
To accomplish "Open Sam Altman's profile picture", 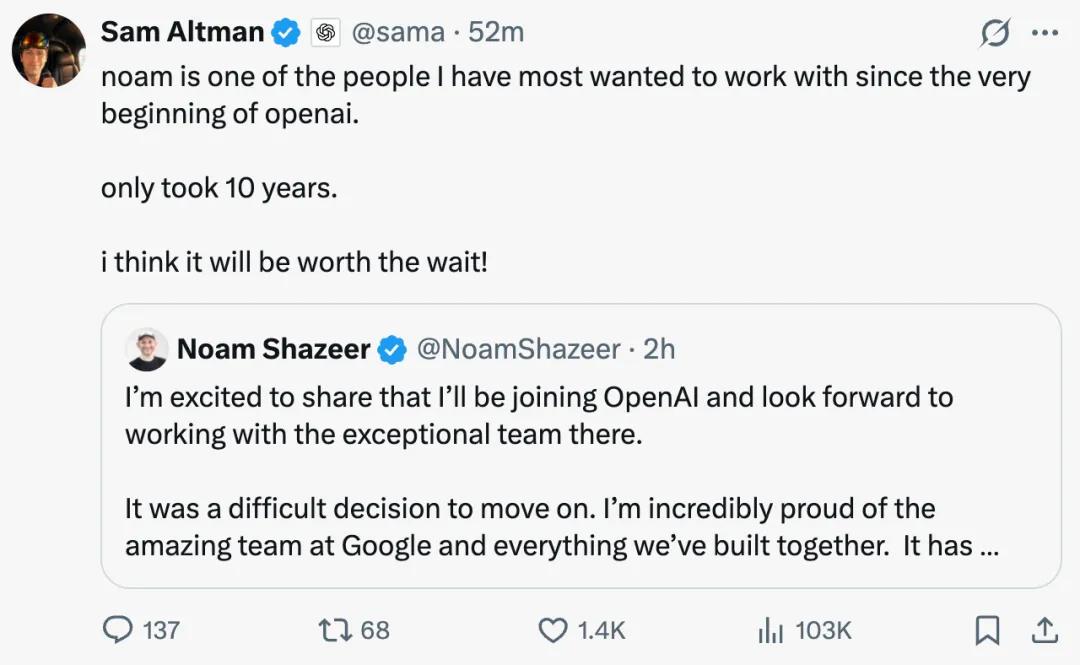I will [48, 50].
